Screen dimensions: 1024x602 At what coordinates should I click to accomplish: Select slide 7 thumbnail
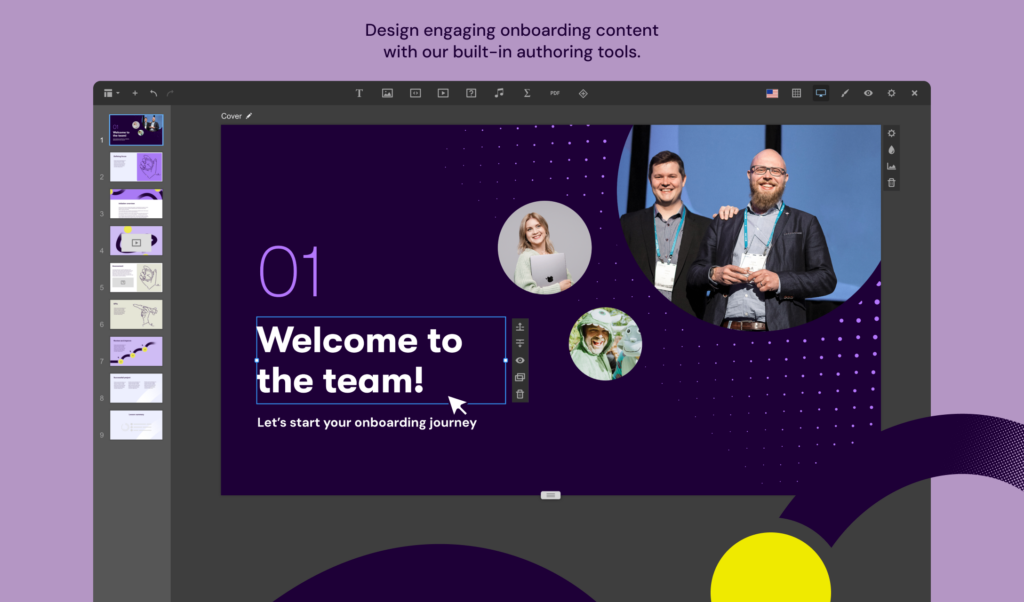point(136,351)
